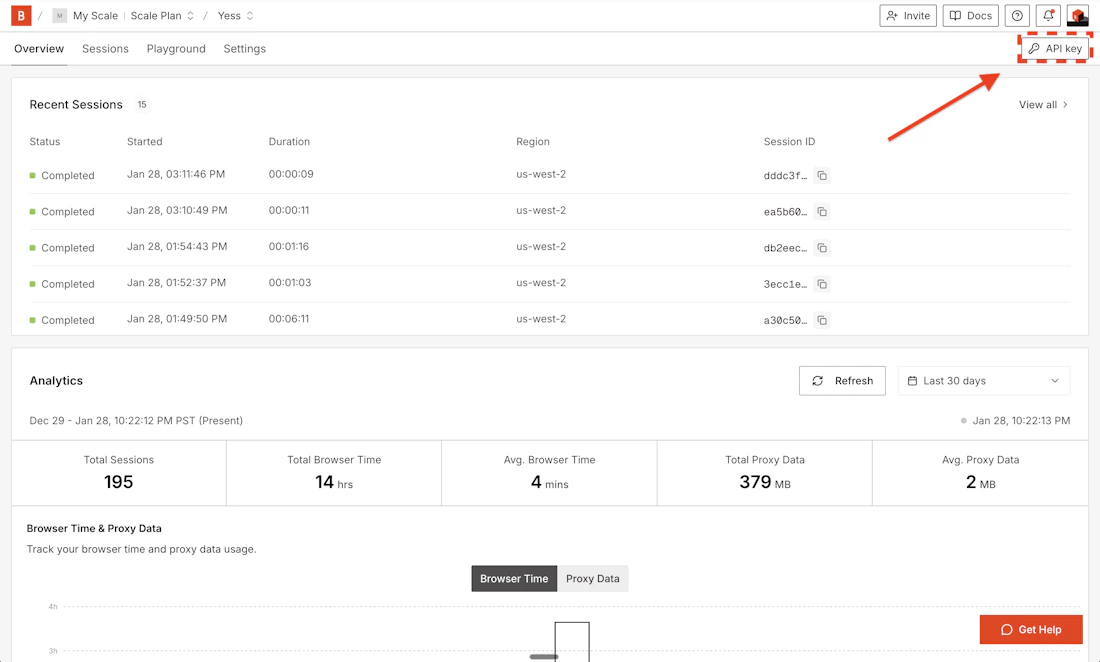Click the Browserbase logo in the breadcrumb

click(x=21, y=15)
